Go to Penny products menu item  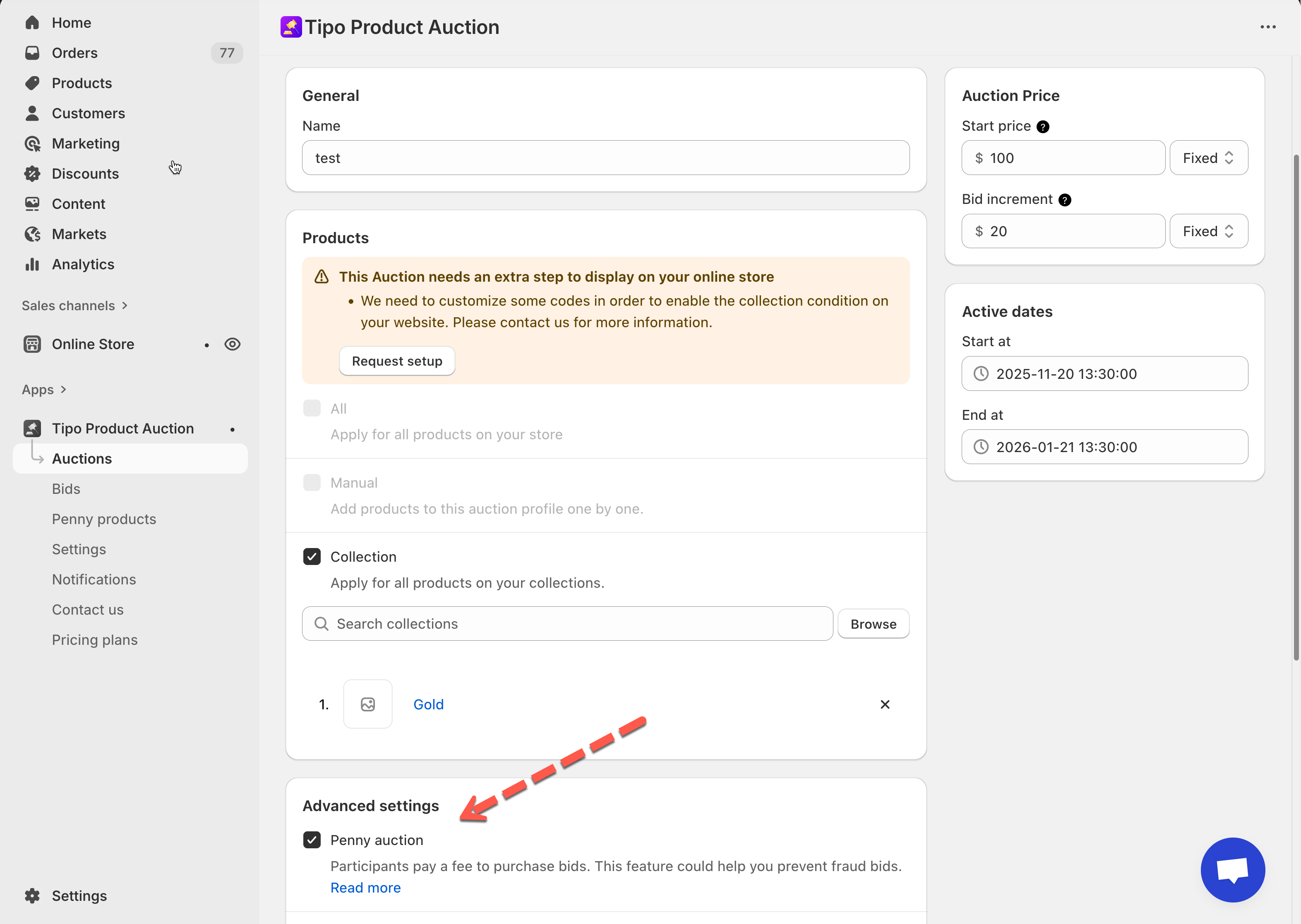[x=103, y=519]
